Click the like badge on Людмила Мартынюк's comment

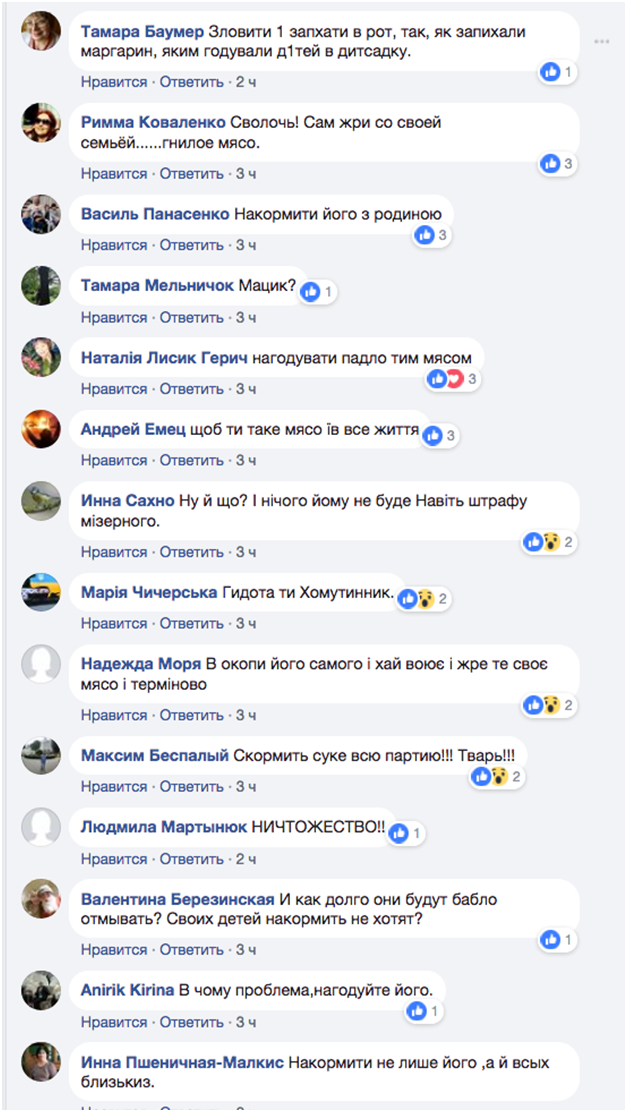point(406,833)
